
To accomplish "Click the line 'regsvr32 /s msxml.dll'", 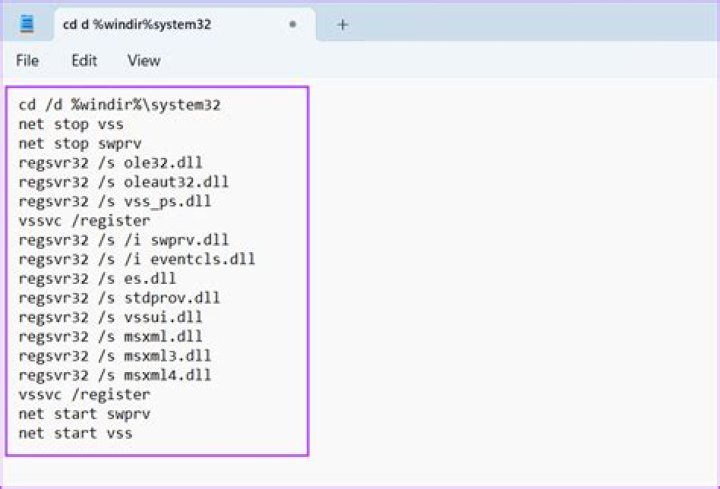I will coord(110,337).
